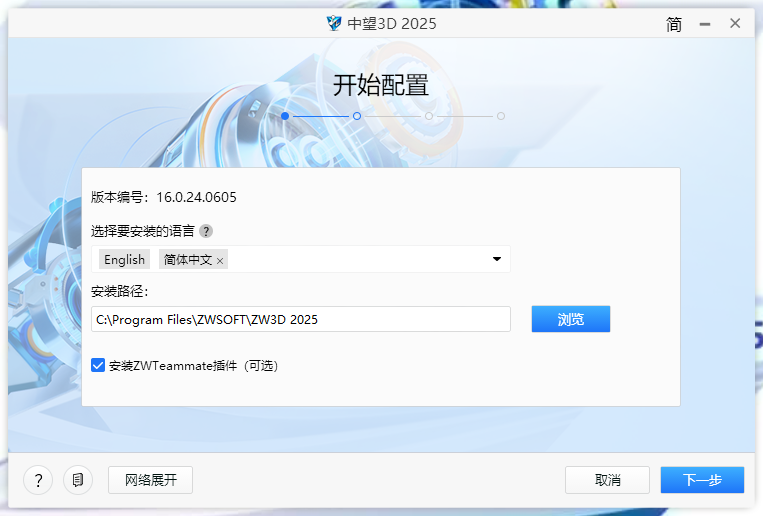This screenshot has height=516, width=763.
Task: Toggle the install ZWTeammate plugin checkbox
Action: tap(98, 365)
